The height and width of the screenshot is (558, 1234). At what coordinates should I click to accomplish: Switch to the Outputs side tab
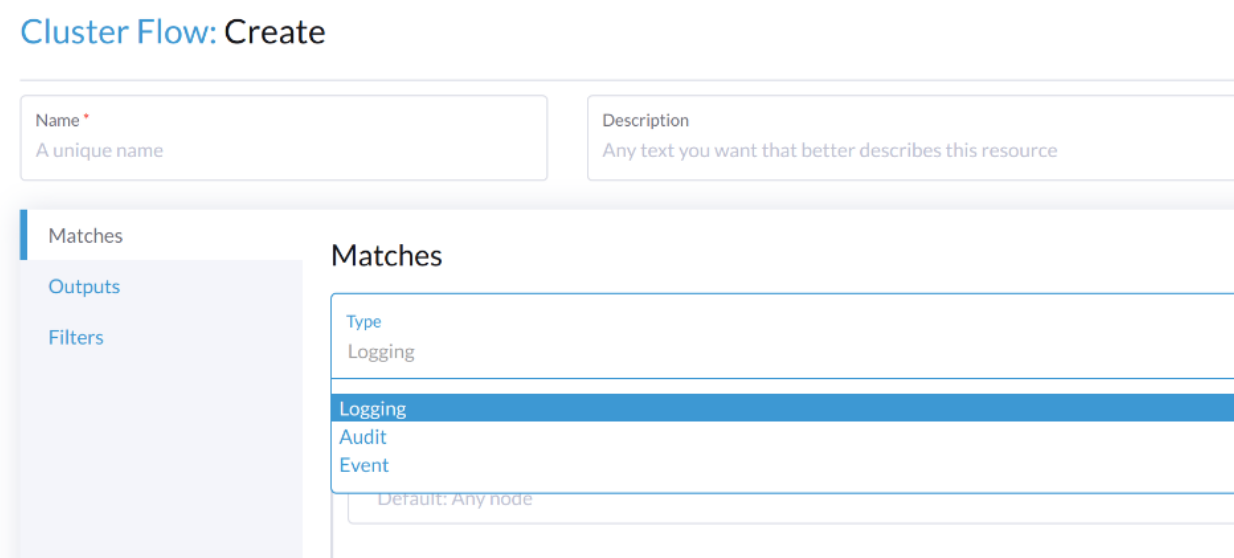pos(84,287)
